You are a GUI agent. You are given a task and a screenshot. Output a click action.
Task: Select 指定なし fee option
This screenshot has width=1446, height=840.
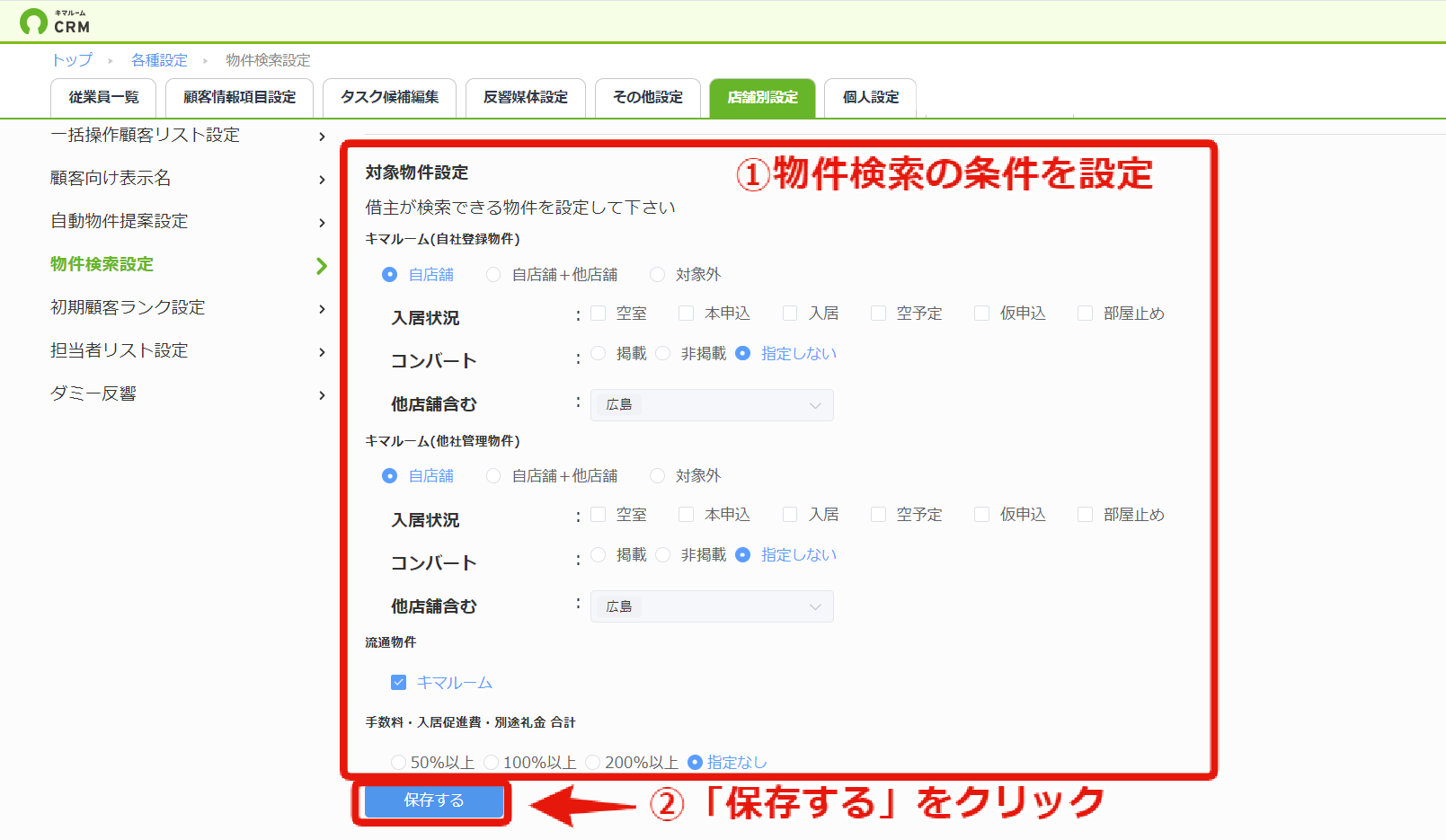click(695, 763)
